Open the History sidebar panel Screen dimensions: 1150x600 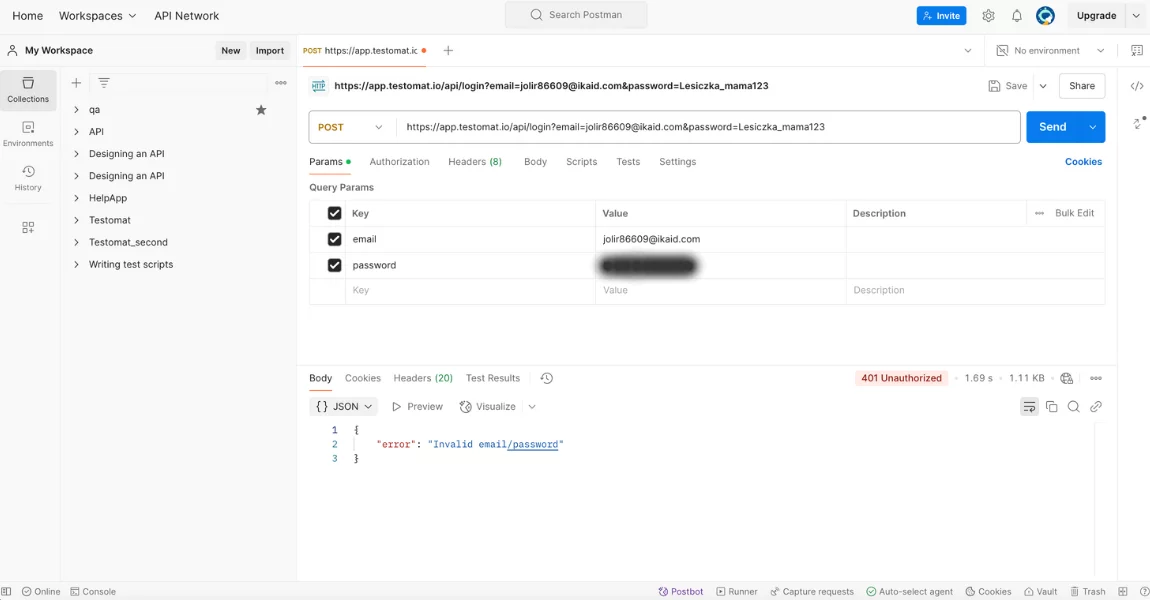tap(28, 178)
